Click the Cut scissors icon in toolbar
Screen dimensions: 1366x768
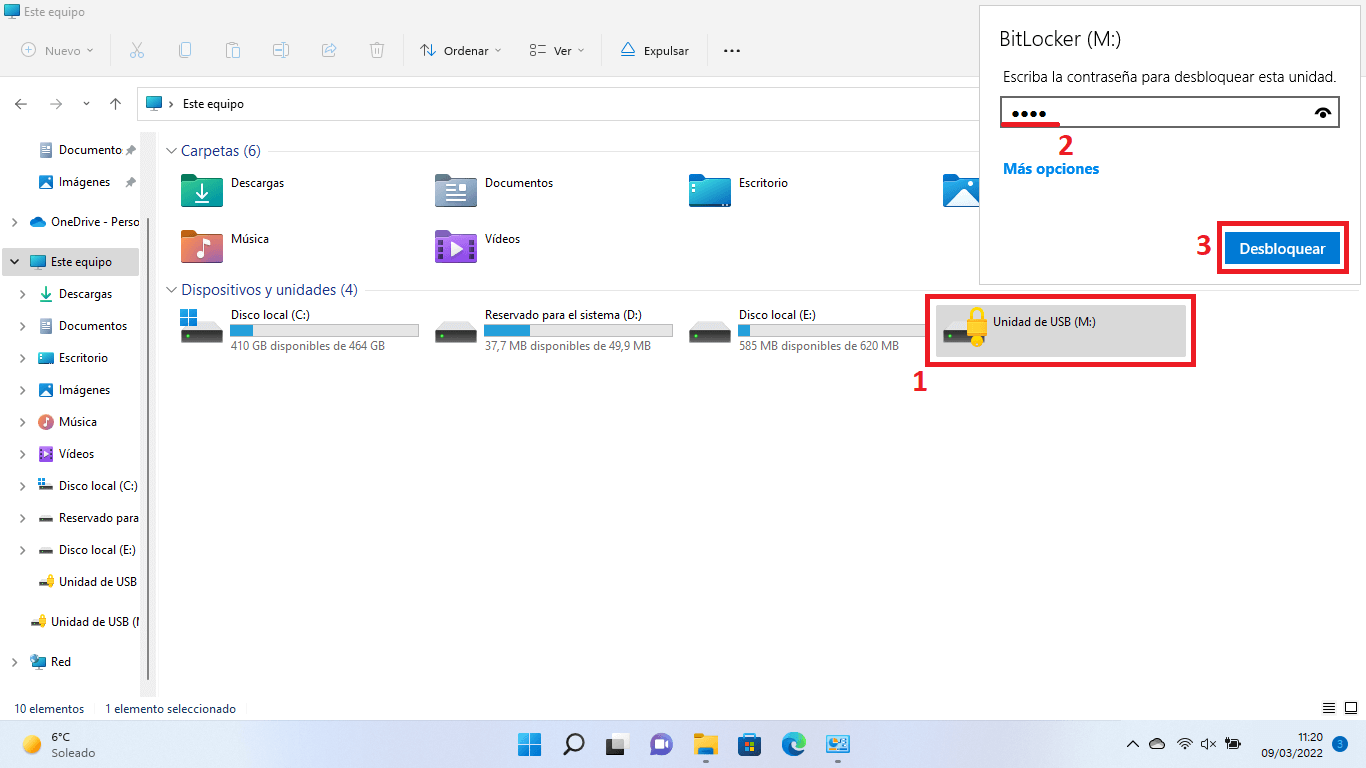137,50
